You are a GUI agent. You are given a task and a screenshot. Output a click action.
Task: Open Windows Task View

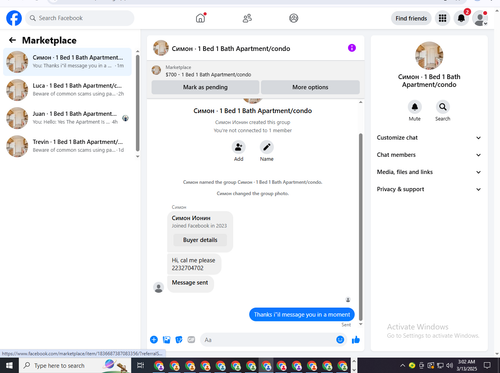tap(140, 366)
